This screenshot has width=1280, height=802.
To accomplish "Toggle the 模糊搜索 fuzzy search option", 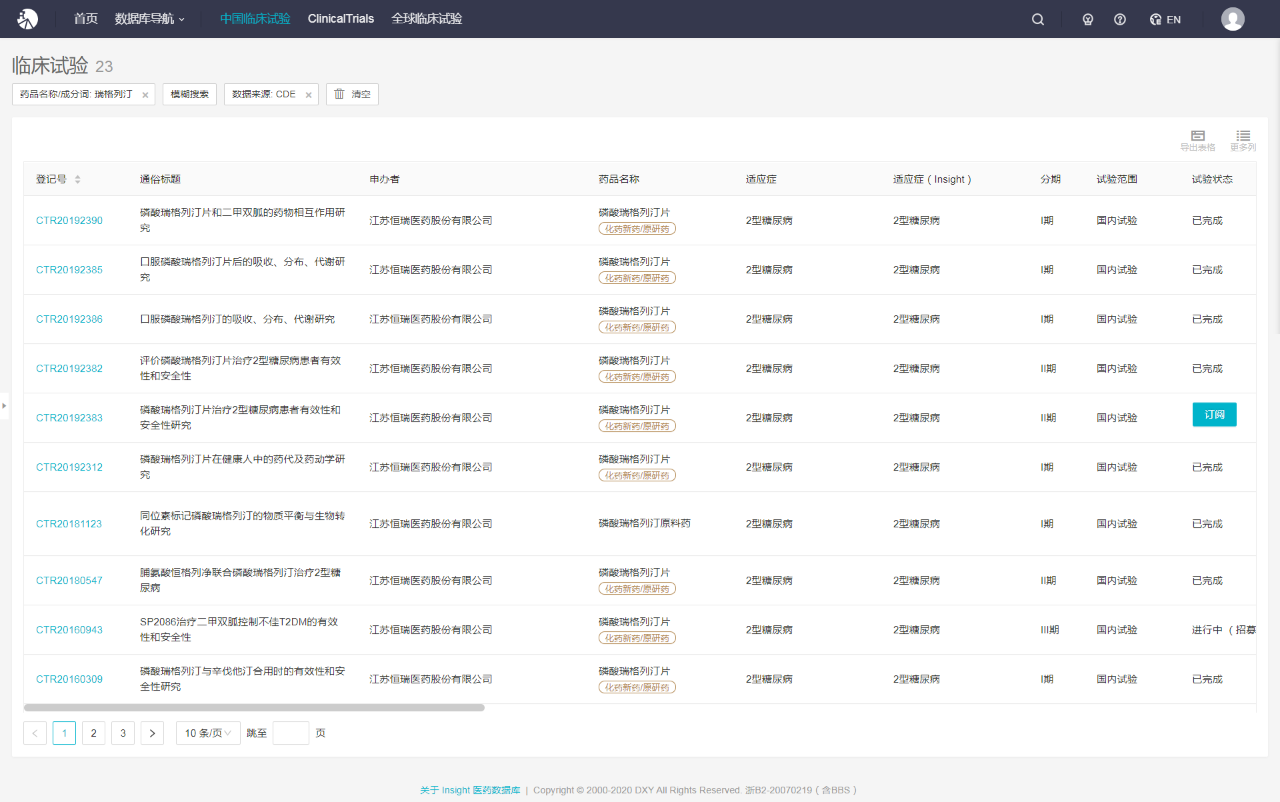I will [x=189, y=94].
